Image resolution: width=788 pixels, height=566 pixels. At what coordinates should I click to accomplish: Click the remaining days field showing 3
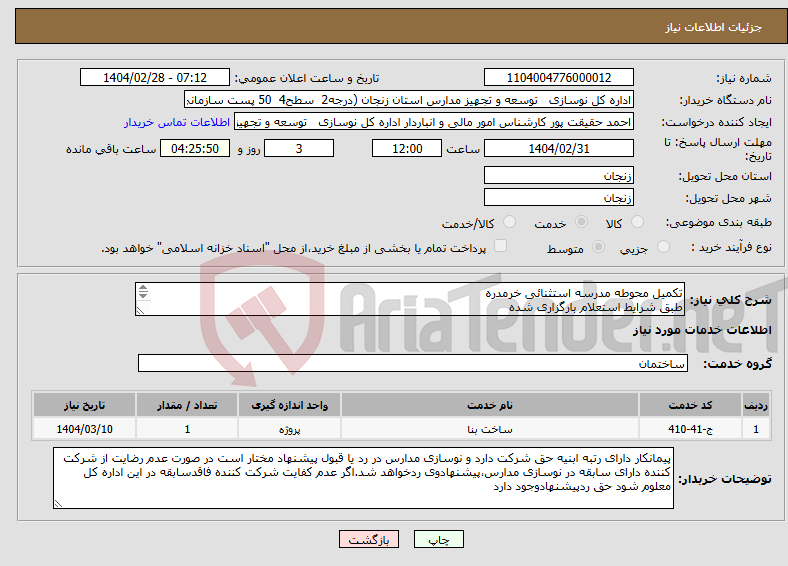click(299, 148)
